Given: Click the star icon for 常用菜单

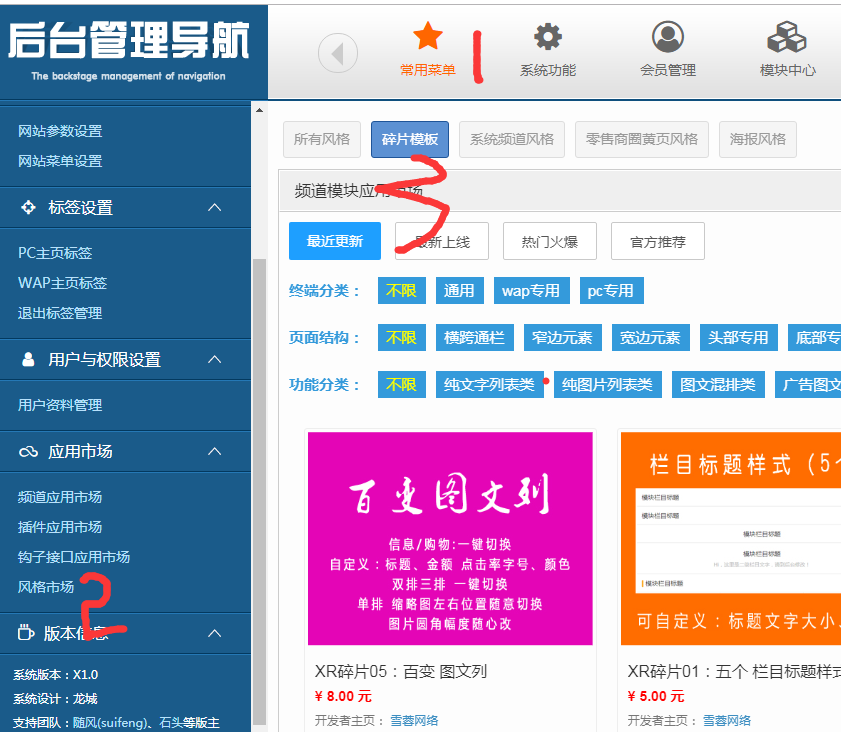Looking at the screenshot, I should point(428,37).
